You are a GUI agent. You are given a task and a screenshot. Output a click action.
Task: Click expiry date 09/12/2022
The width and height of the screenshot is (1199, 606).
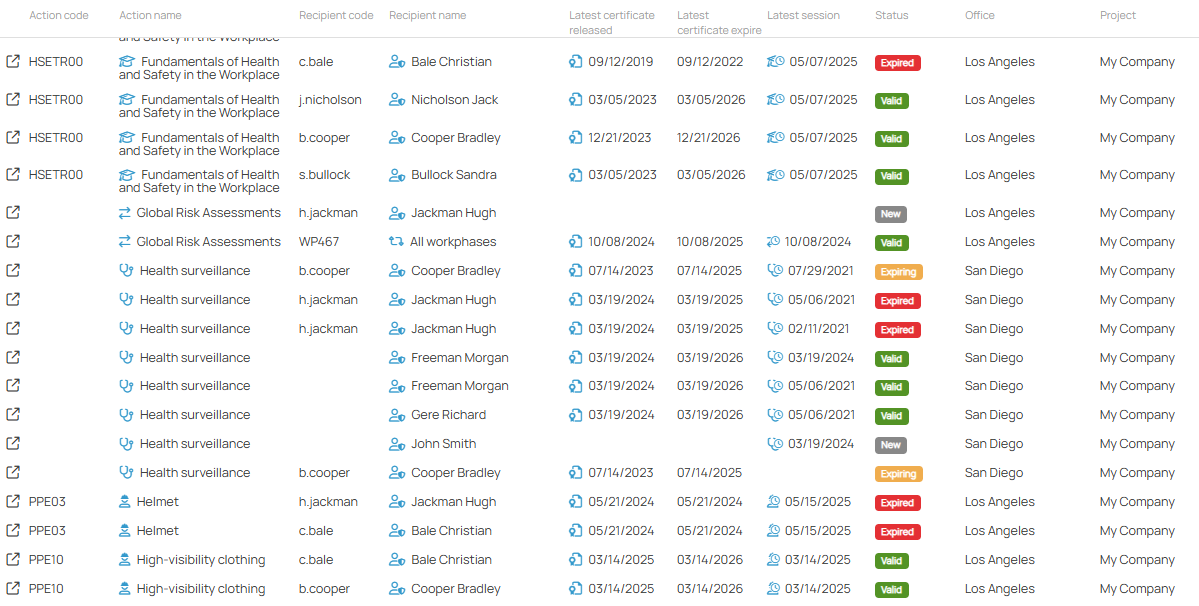710,62
